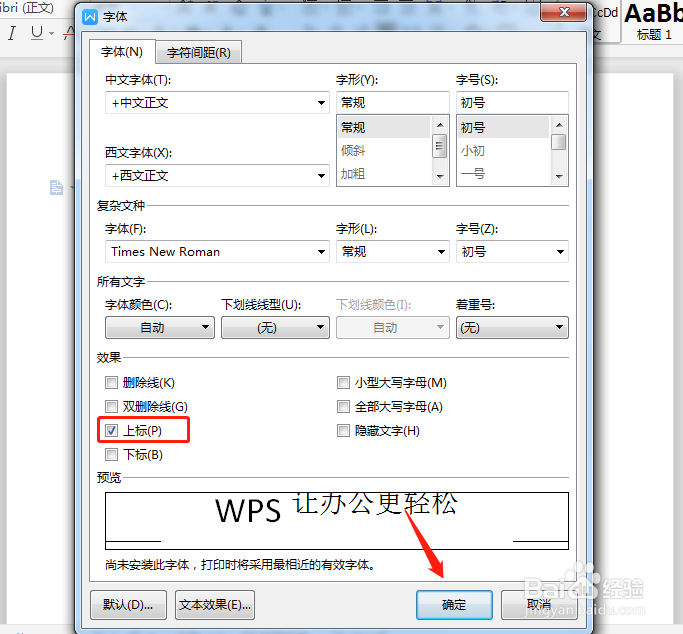Switch to the 字体(N) tab
Viewport: 683px width, 634px height.
(x=122, y=52)
